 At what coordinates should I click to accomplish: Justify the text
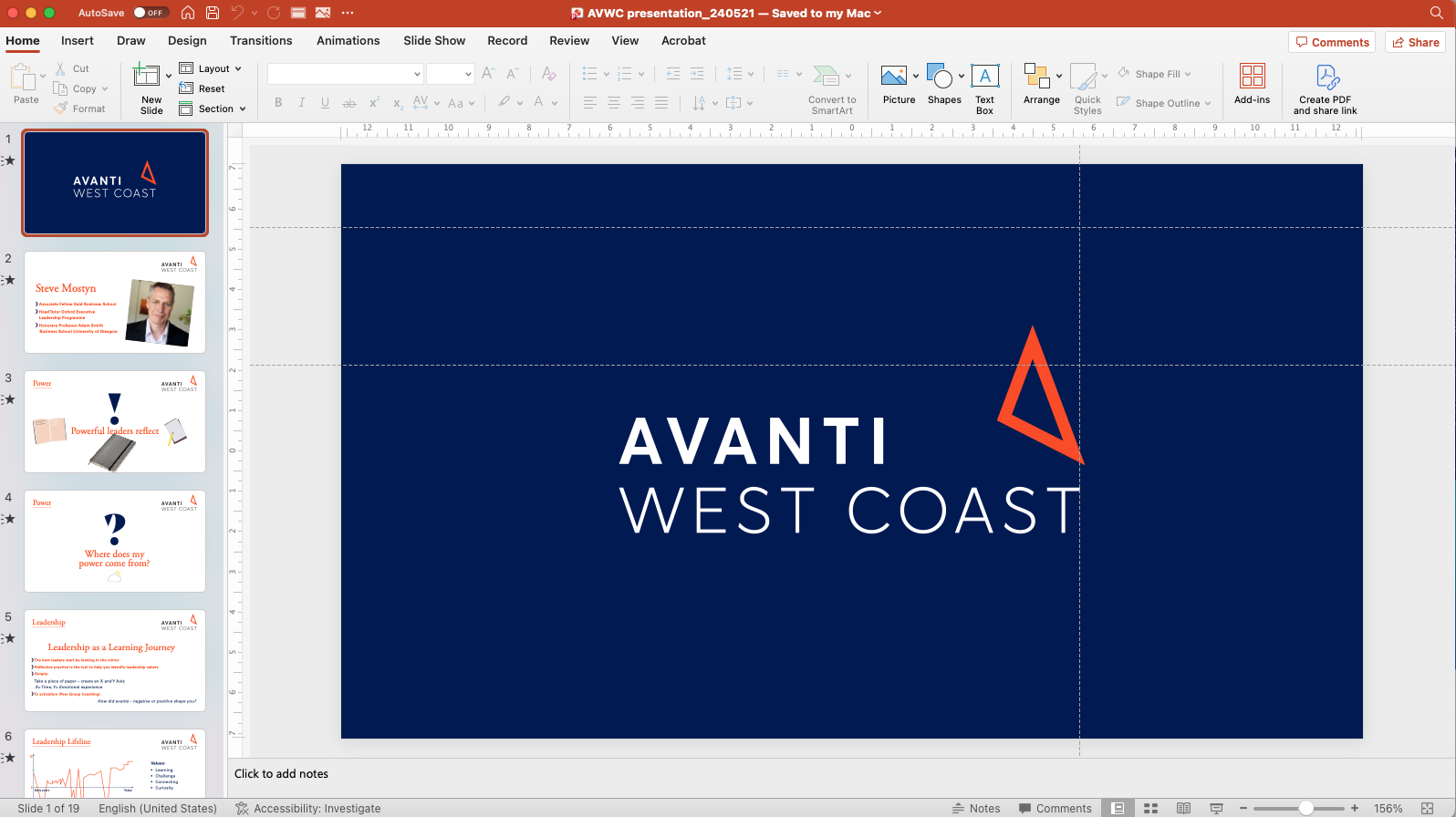661,103
